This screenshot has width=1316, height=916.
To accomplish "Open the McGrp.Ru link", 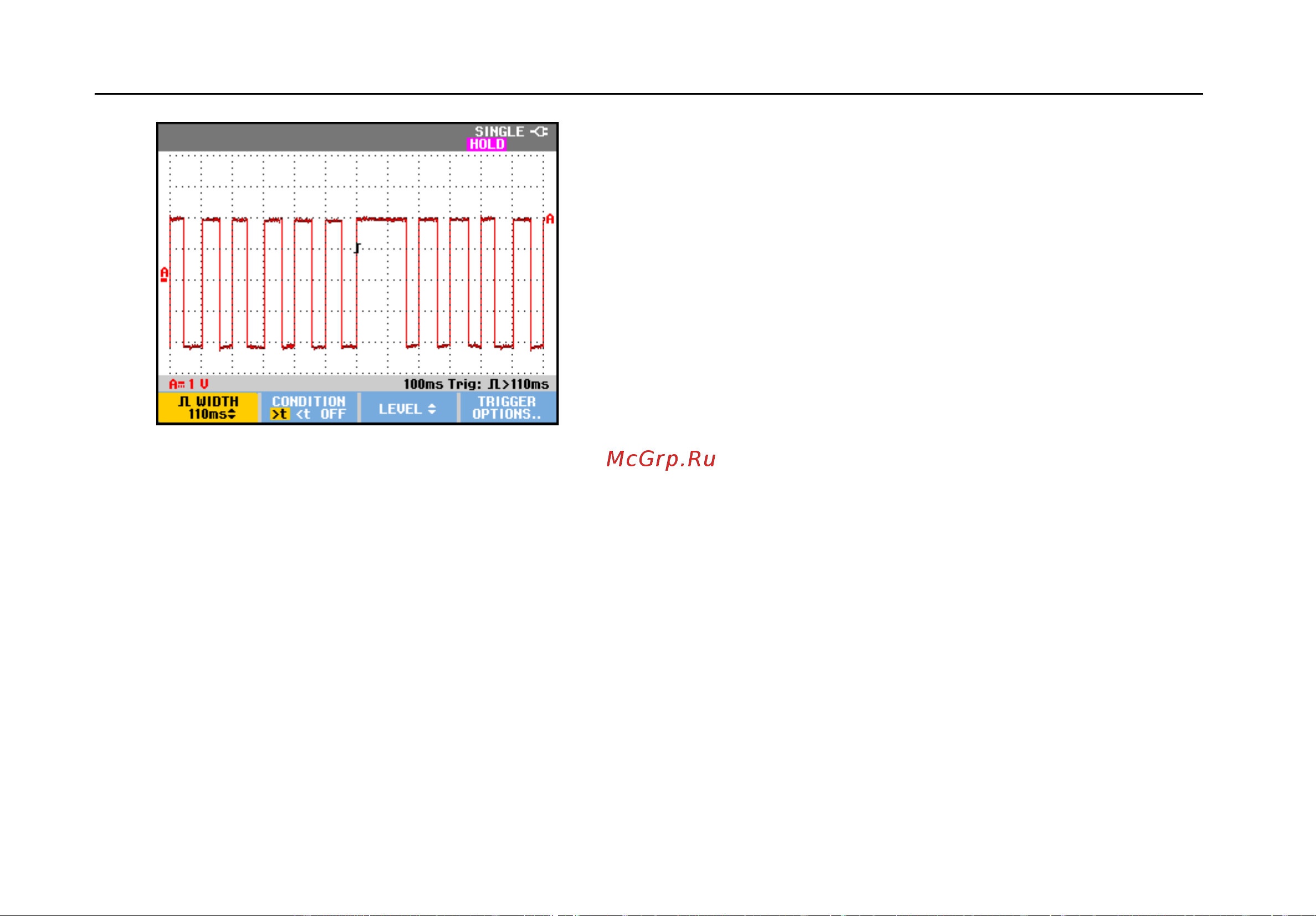I will tap(661, 459).
